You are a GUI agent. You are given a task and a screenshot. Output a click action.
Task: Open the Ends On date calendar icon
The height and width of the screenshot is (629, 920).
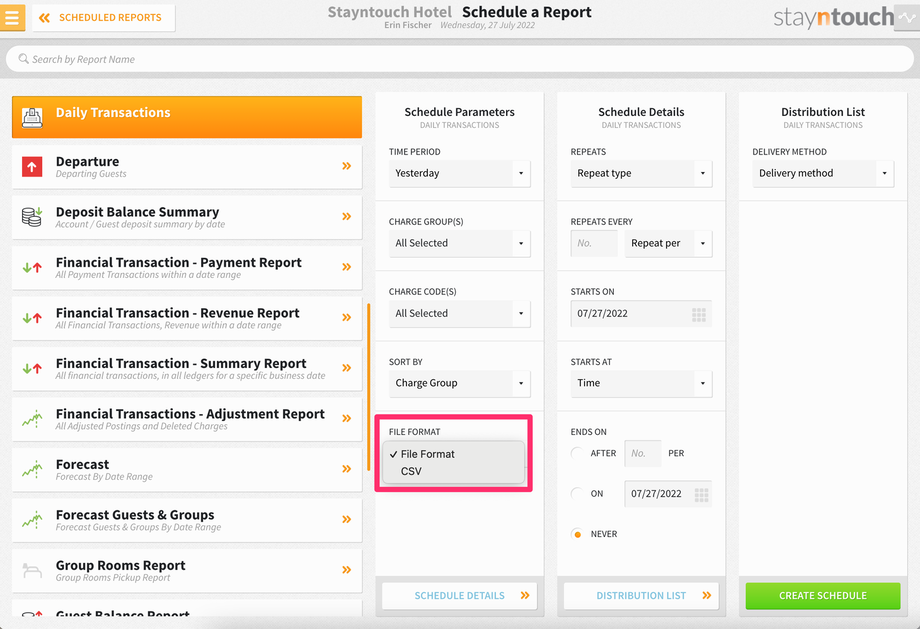[x=701, y=495]
